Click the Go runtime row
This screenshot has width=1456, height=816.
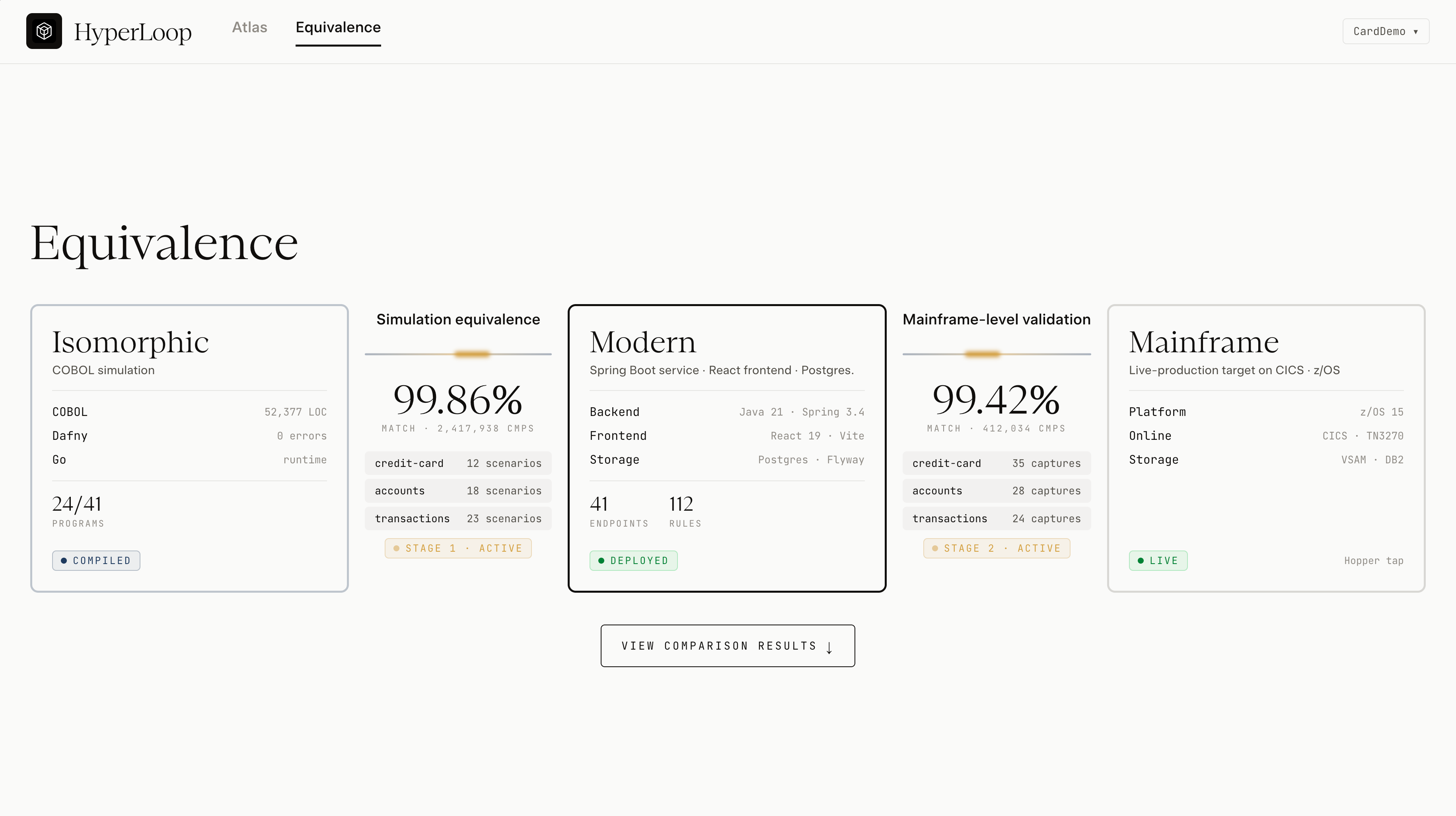(x=189, y=460)
